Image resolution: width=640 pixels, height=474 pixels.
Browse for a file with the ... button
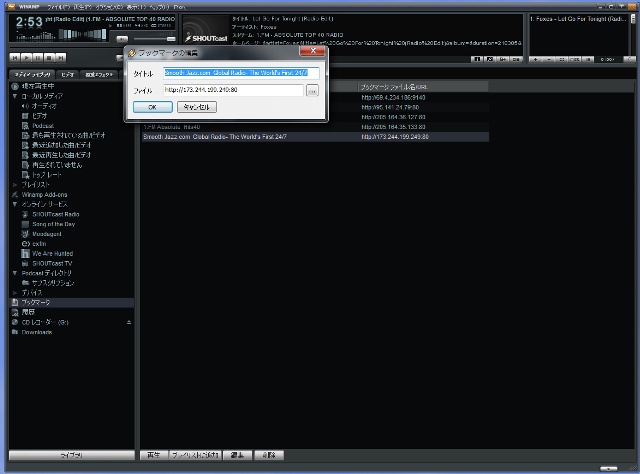pyautogui.click(x=312, y=91)
